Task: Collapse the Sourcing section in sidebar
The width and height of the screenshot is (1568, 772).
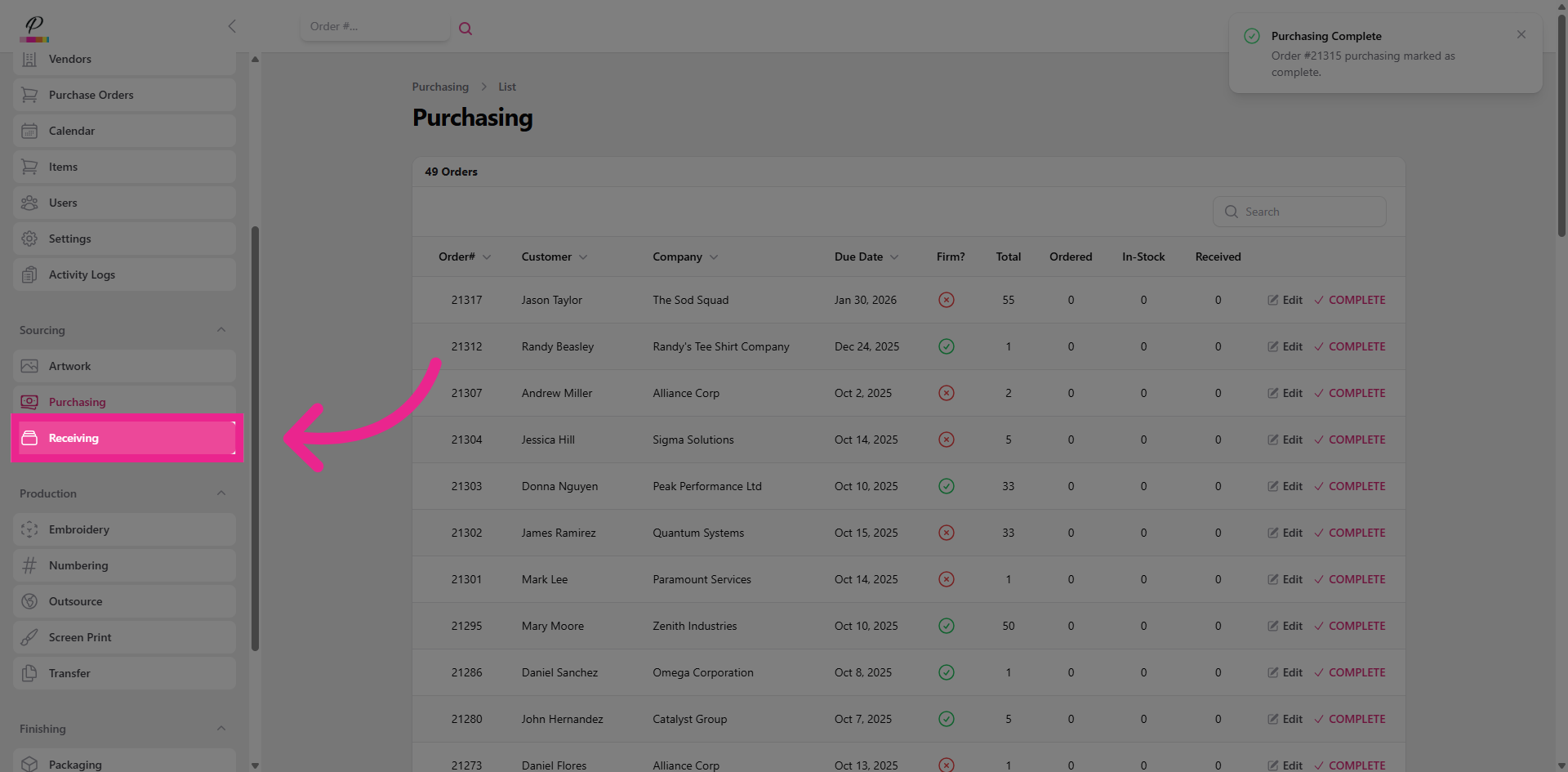Action: [221, 330]
